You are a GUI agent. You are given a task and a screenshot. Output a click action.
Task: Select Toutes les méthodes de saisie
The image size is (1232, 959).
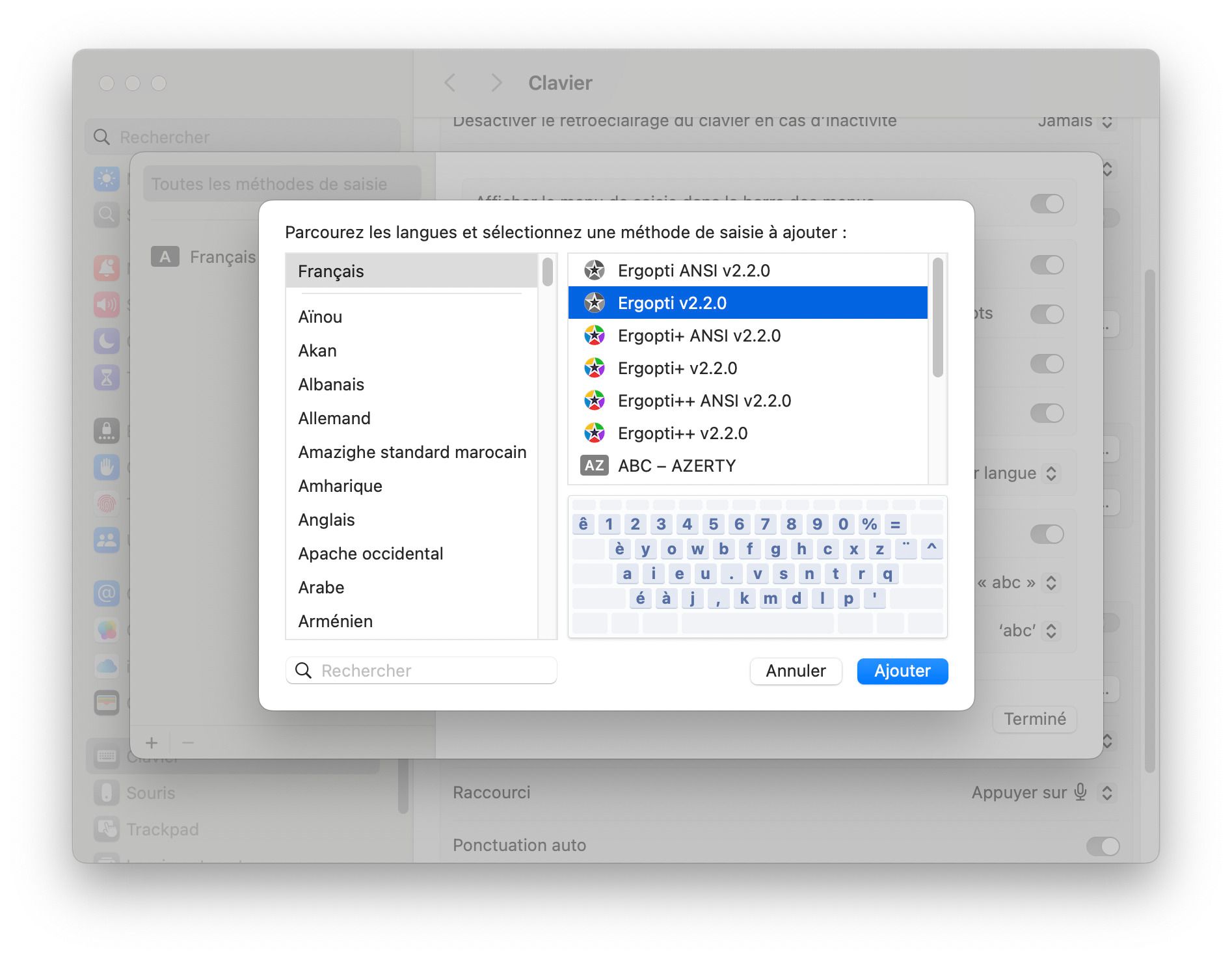tap(269, 184)
